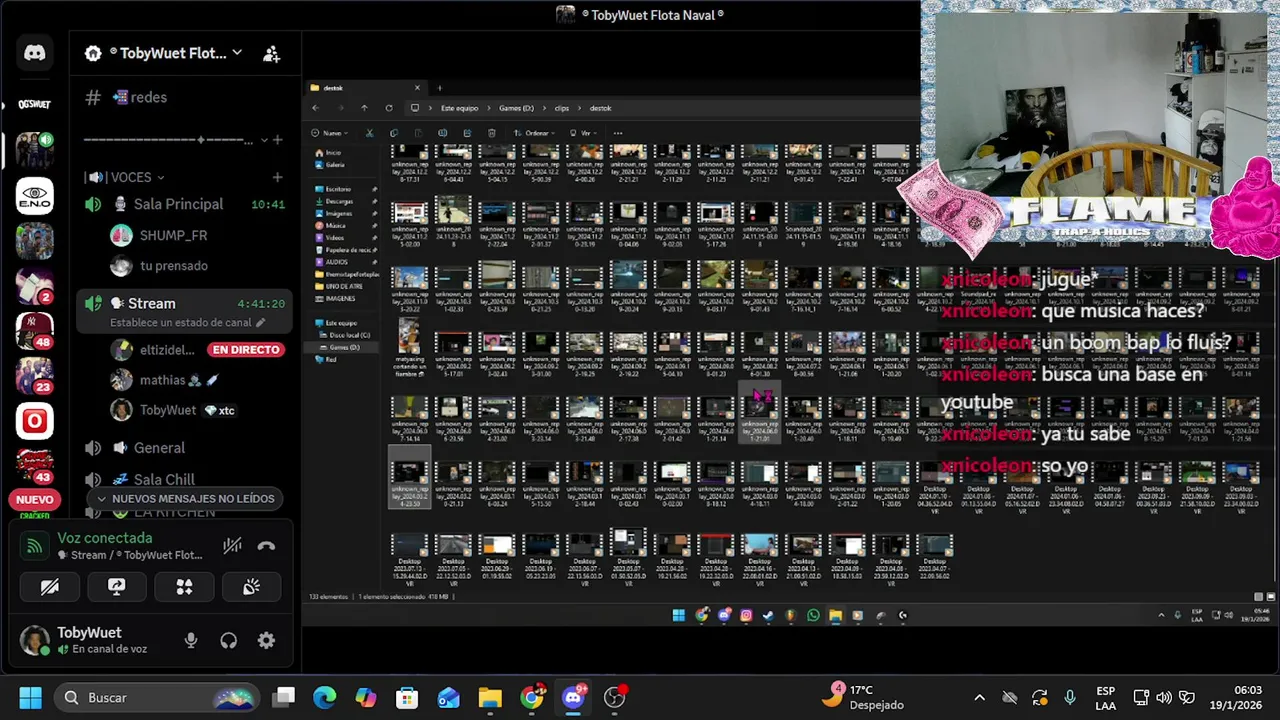Open TobyWuet profile avatar in user panel
The width and height of the screenshot is (1280, 720).
click(x=35, y=640)
